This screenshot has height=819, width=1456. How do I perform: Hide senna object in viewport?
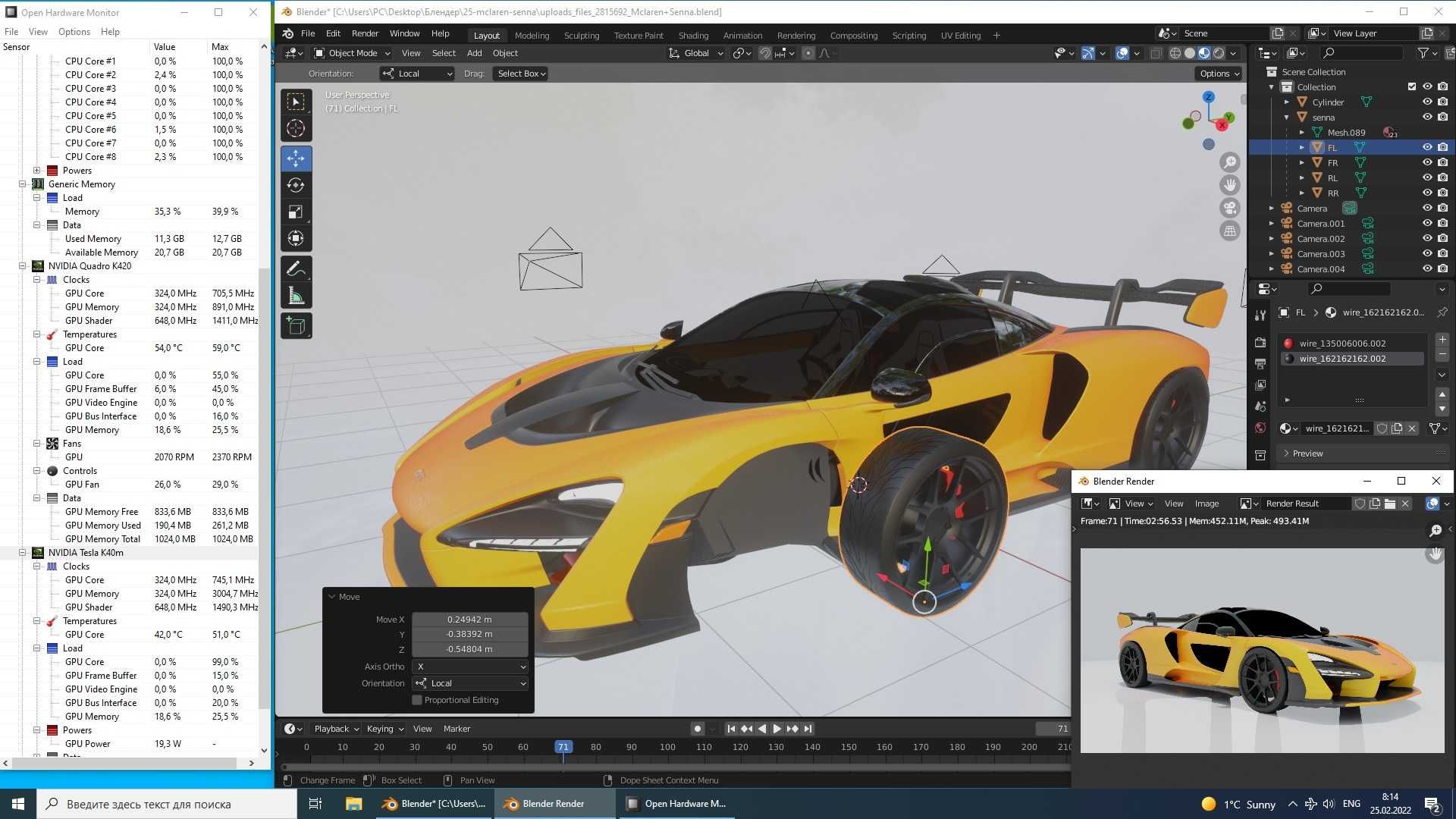pyautogui.click(x=1427, y=117)
